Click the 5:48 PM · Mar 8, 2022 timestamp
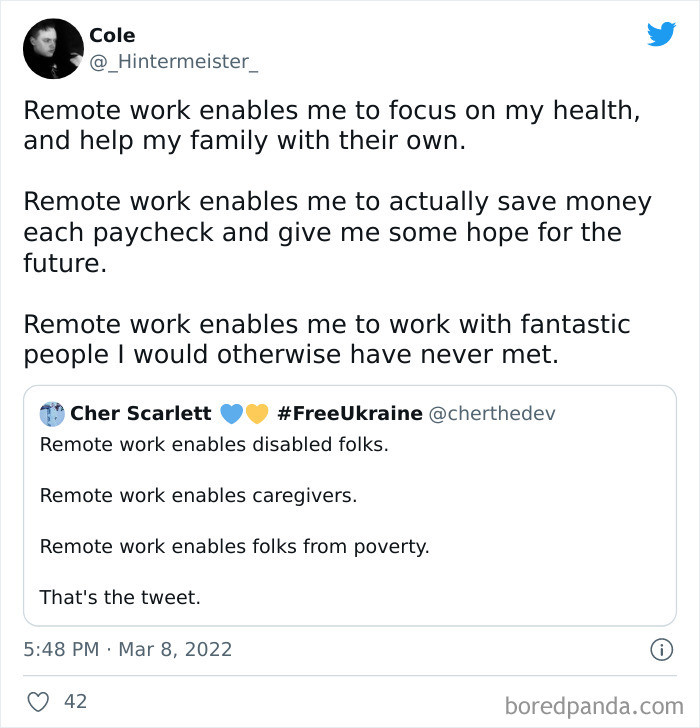The image size is (700, 728). click(128, 649)
